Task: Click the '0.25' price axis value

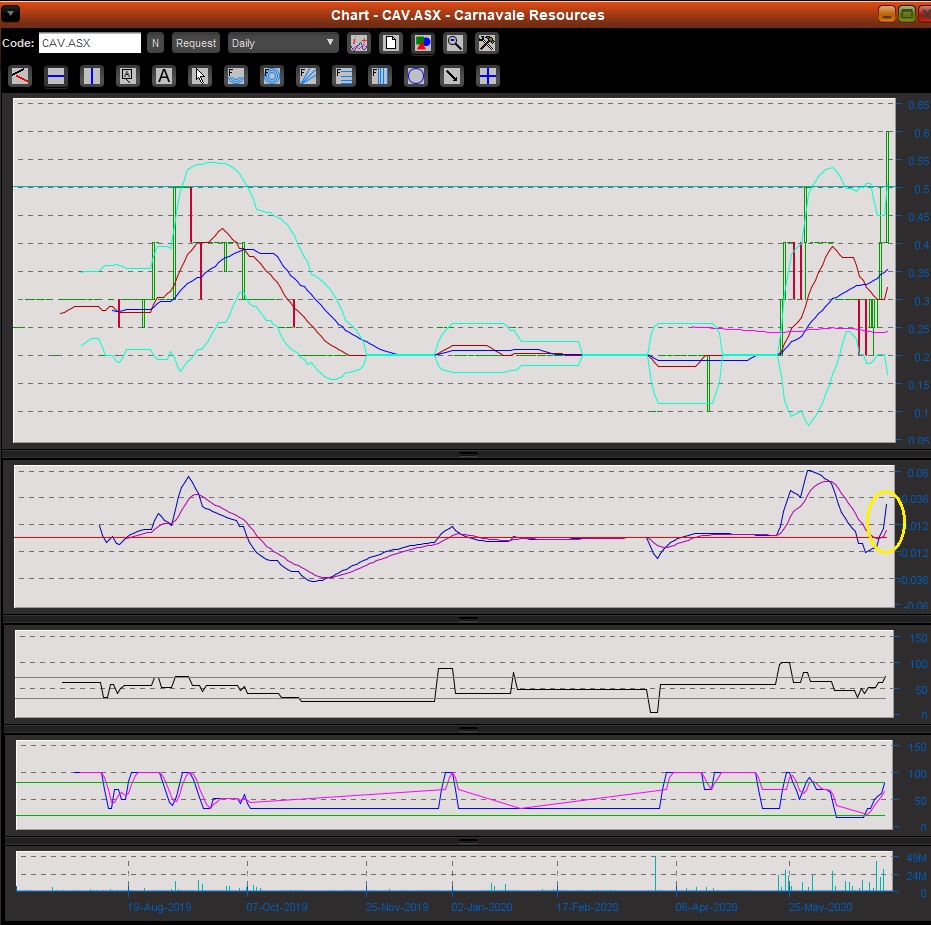Action: click(x=919, y=328)
